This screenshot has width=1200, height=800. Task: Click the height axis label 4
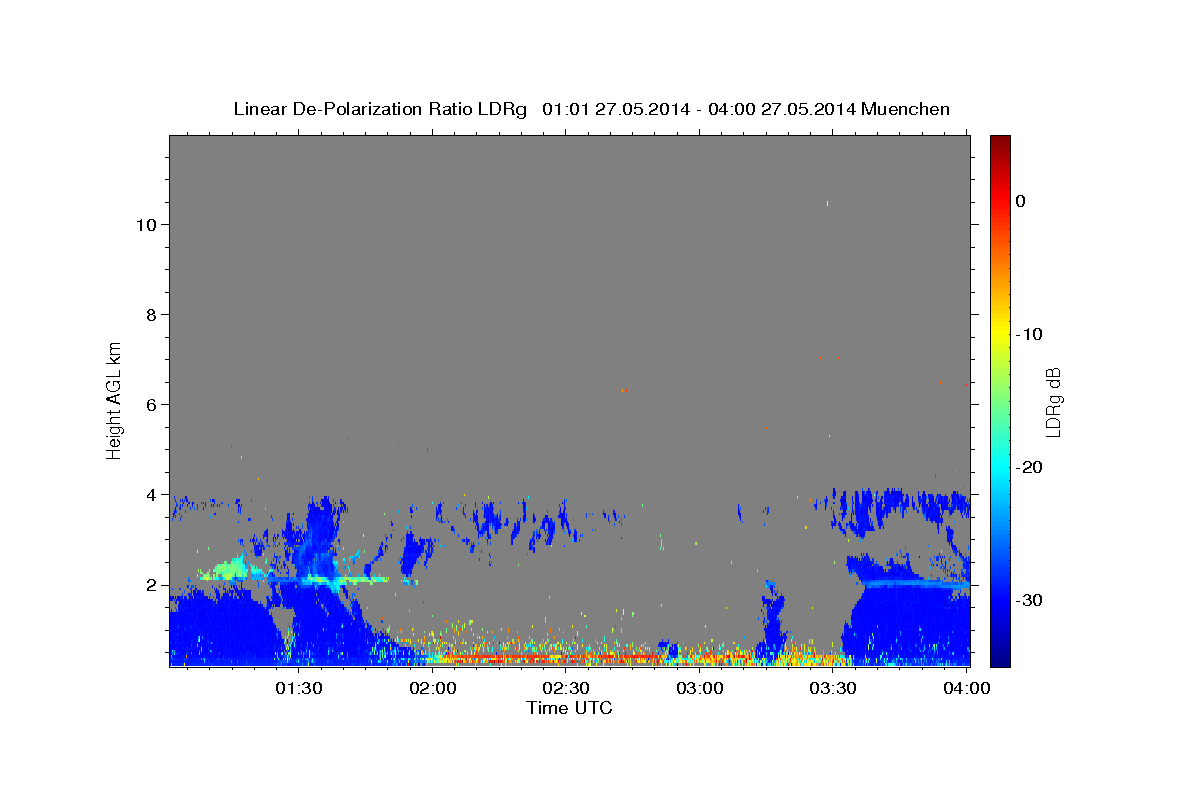pyautogui.click(x=150, y=494)
